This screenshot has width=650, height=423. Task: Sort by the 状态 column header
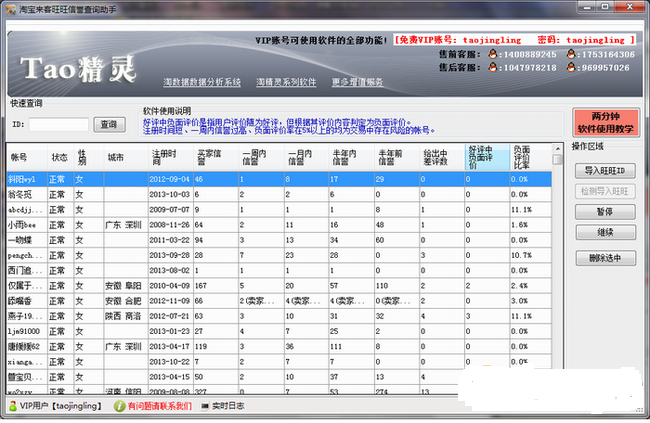[x=61, y=157]
